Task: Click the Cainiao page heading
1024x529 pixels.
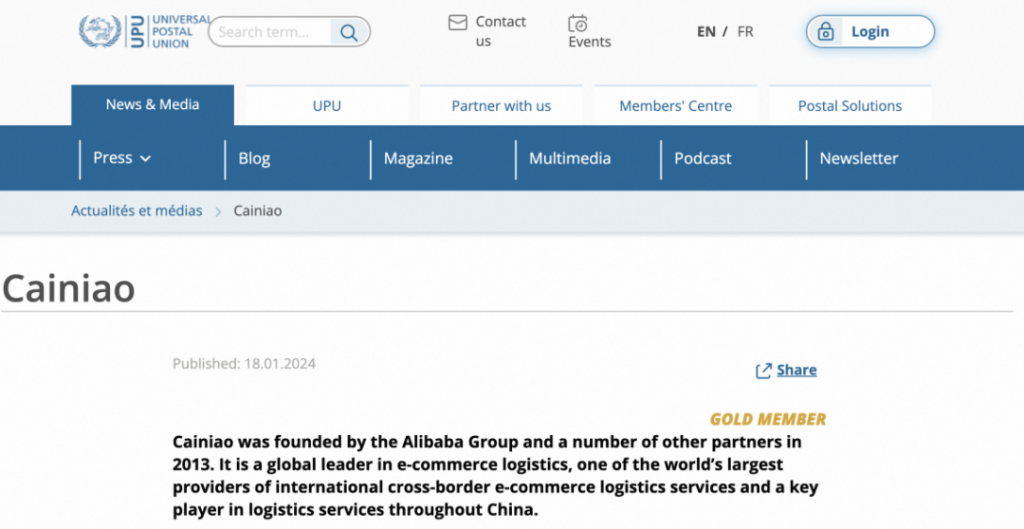Action: pyautogui.click(x=69, y=288)
